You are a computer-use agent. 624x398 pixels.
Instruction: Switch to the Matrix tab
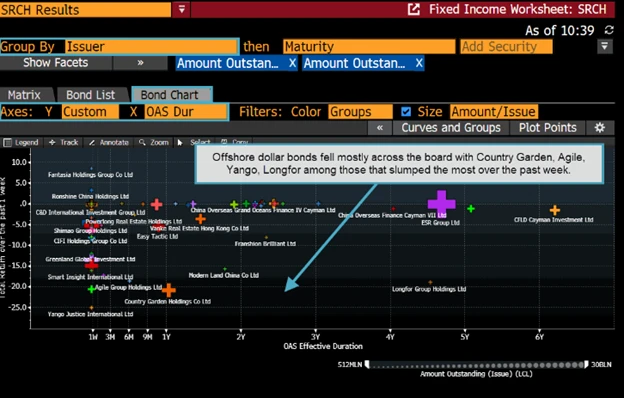pos(25,95)
